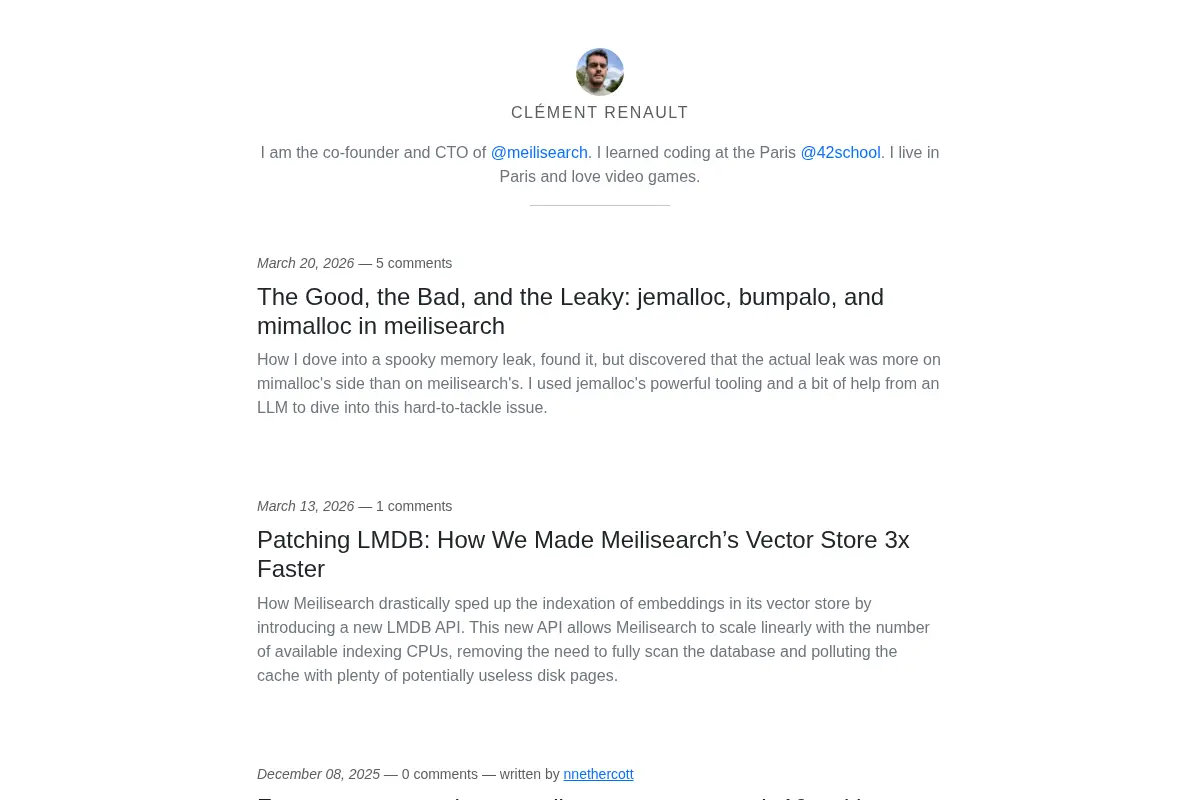Click the horizontal divider below the bio
Viewport: 1200px width, 800px height.
[x=600, y=205]
